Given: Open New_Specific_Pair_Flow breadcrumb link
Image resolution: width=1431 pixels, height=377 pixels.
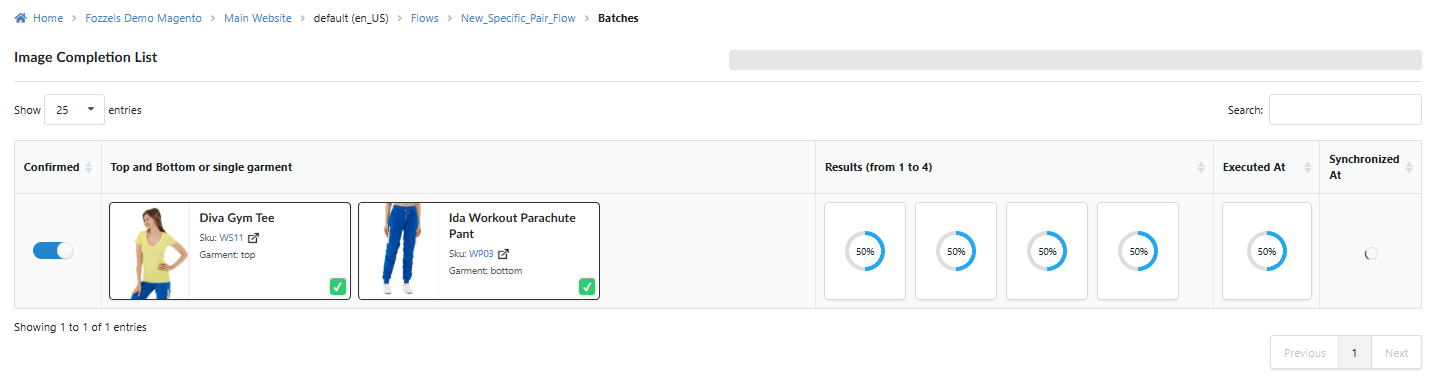Looking at the screenshot, I should tap(518, 18).
